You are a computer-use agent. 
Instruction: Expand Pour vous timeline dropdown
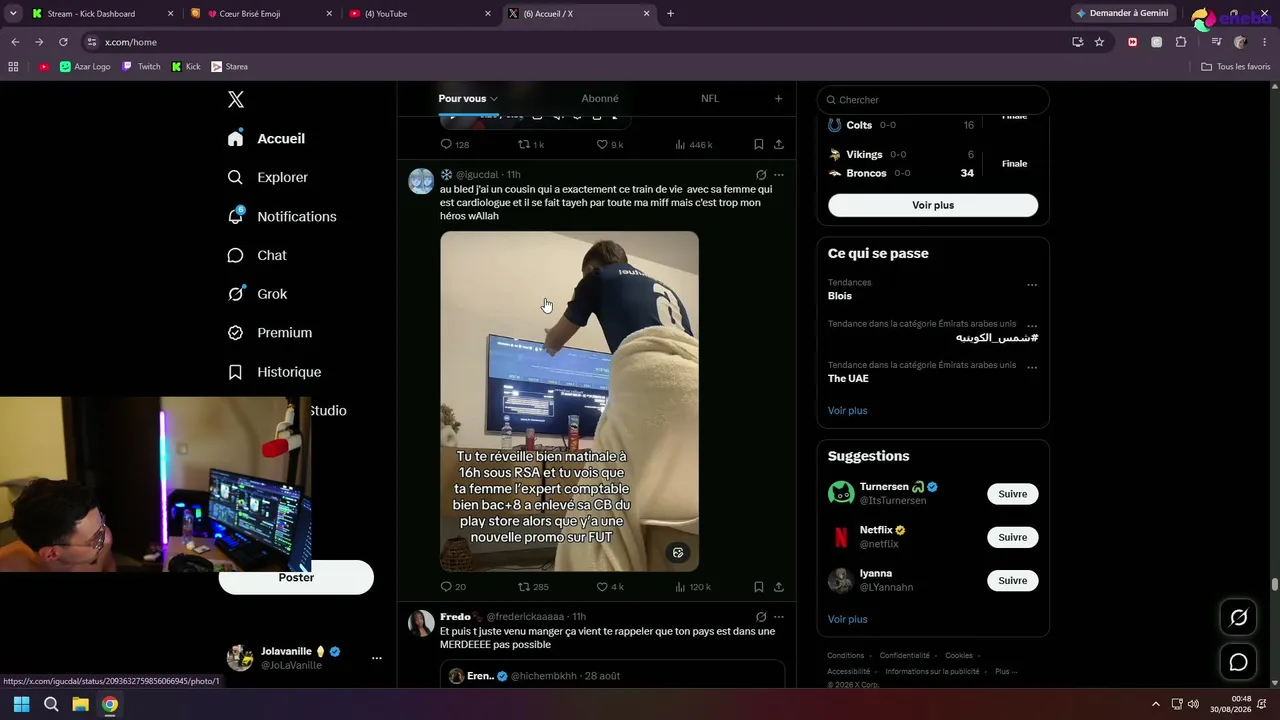point(467,99)
